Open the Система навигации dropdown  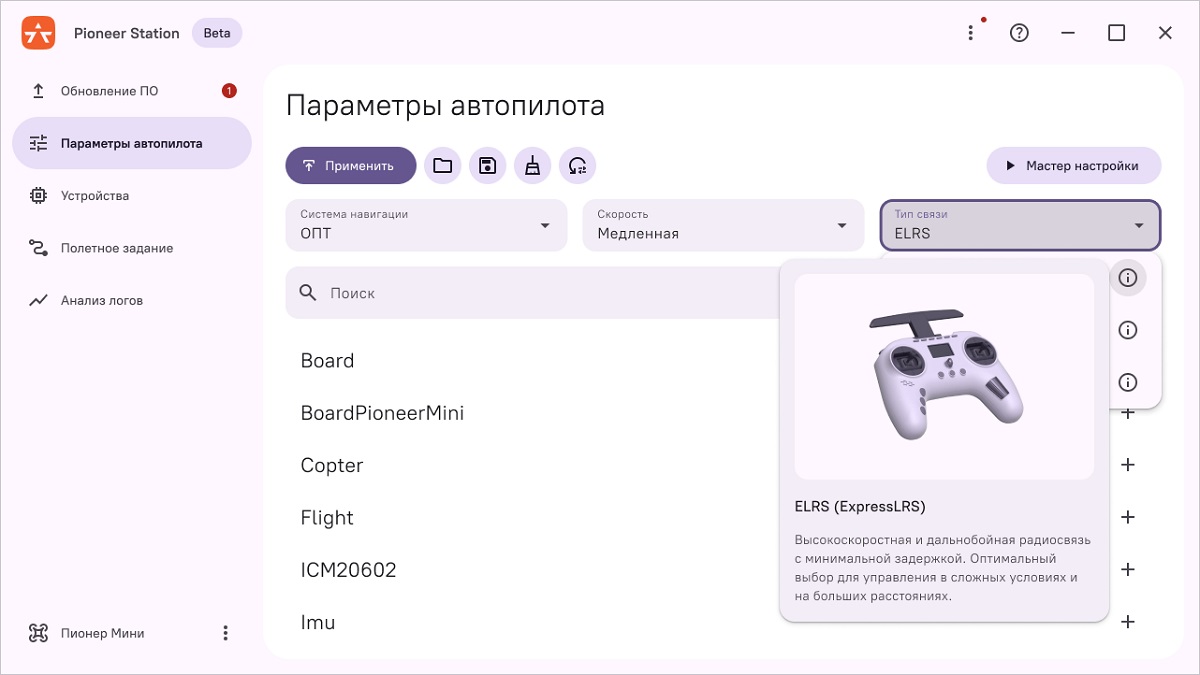(x=425, y=225)
